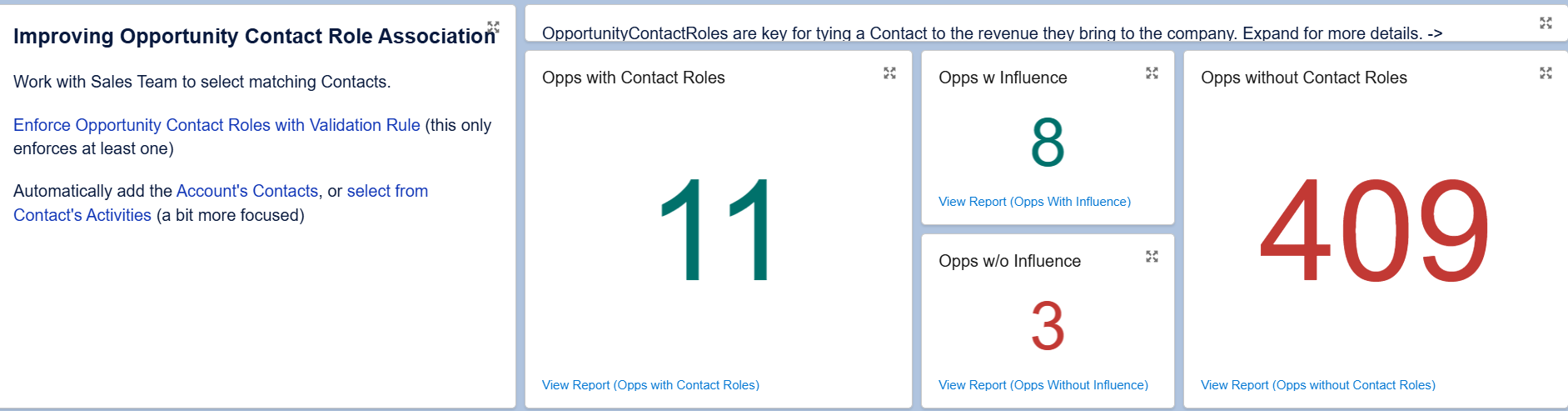Open View Report (Opps Without Influence)
The height and width of the screenshot is (411, 1568).
click(x=1043, y=385)
